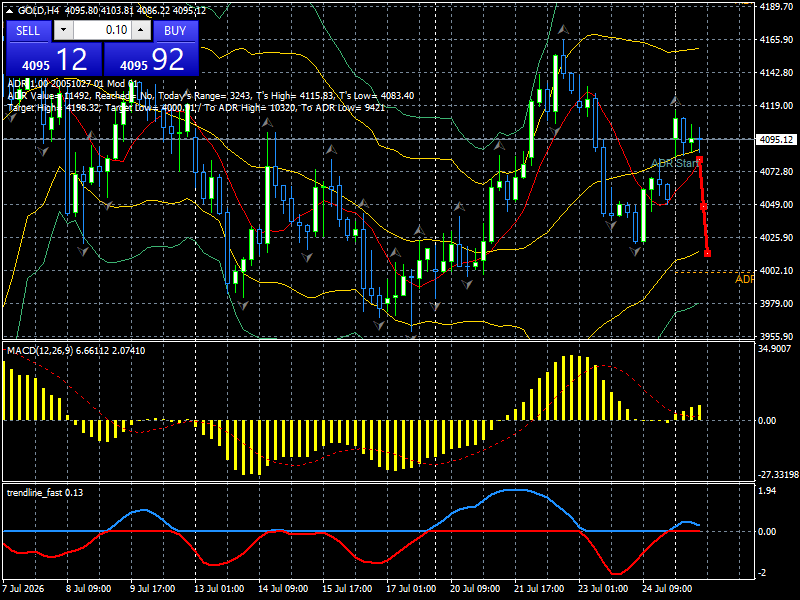
Task: Click the 21 Jul 17:00 time label
Action: [x=539, y=589]
